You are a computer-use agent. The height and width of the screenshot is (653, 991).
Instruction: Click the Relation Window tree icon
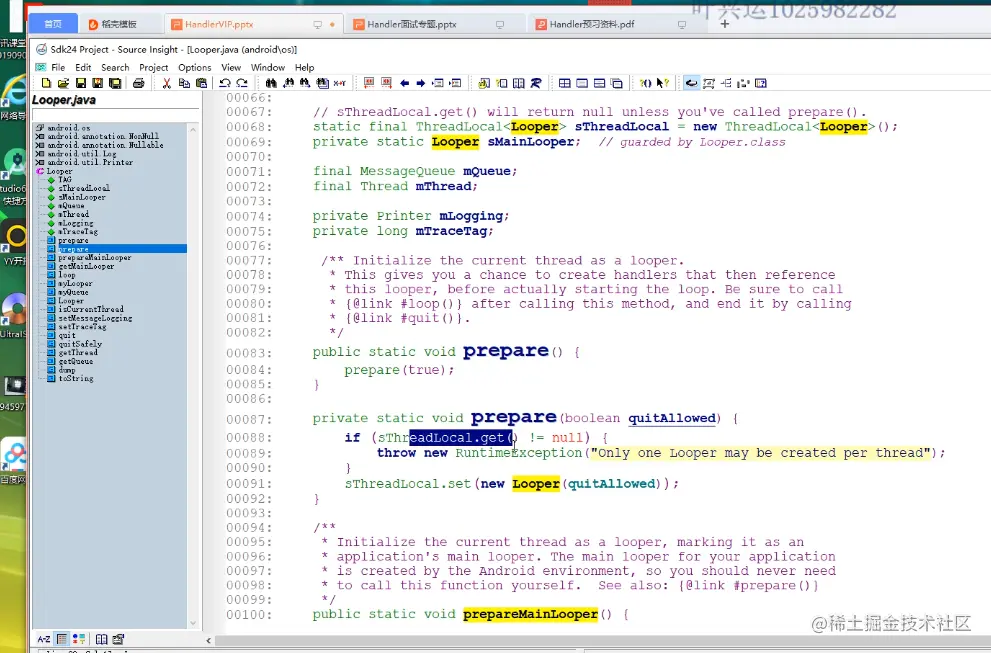pos(726,83)
